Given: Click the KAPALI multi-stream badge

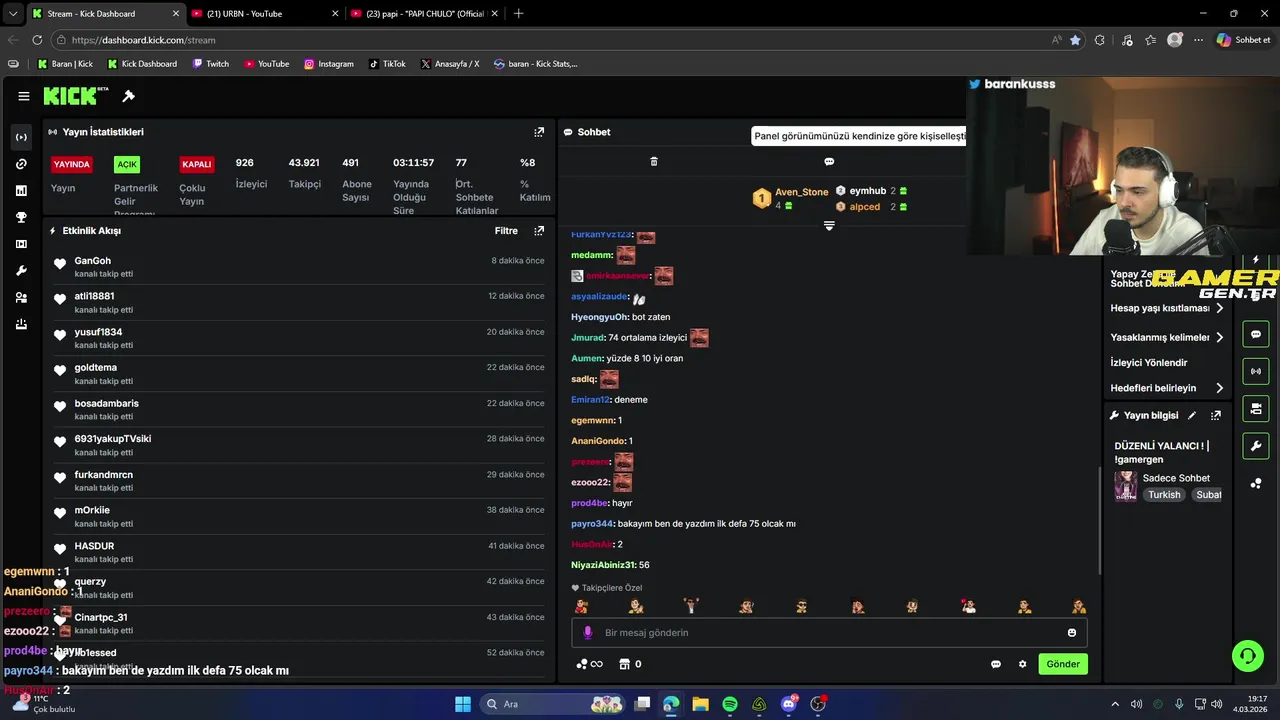Looking at the screenshot, I should [x=197, y=164].
